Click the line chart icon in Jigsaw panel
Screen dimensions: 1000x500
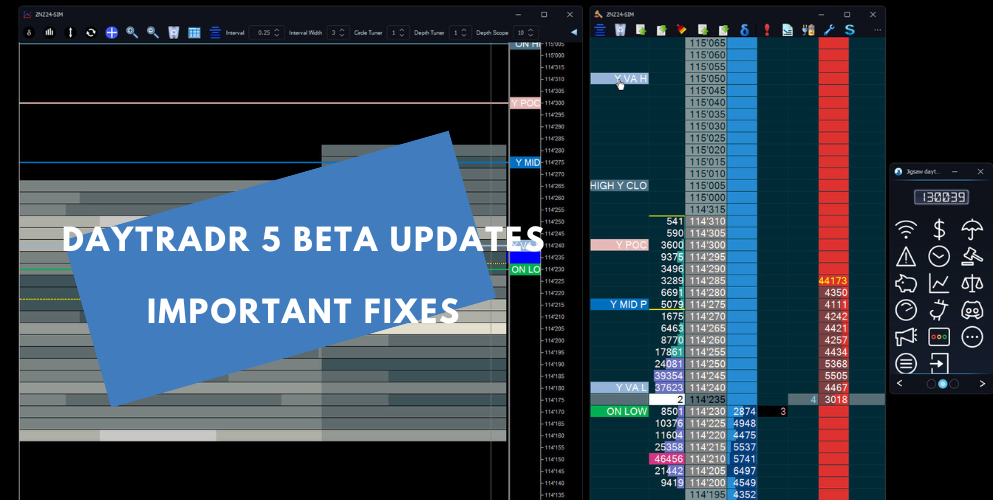click(x=939, y=283)
